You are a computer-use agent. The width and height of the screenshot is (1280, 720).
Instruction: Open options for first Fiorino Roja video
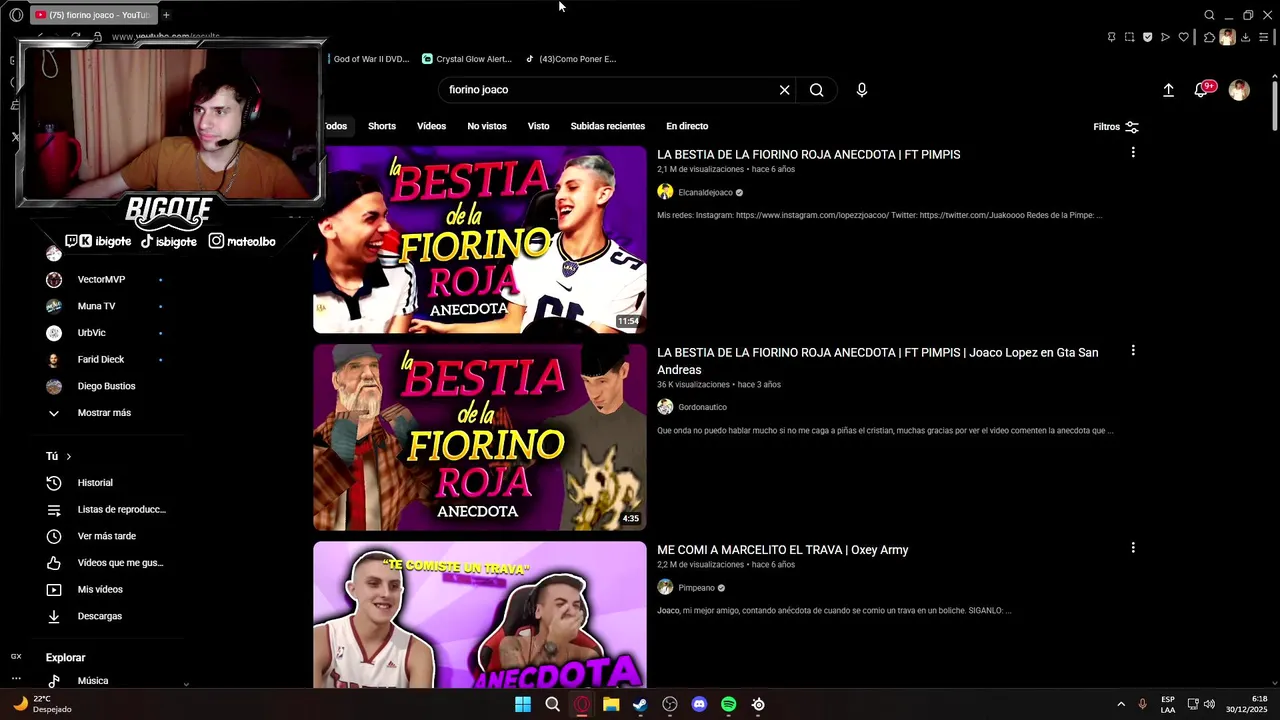pos(1133,152)
